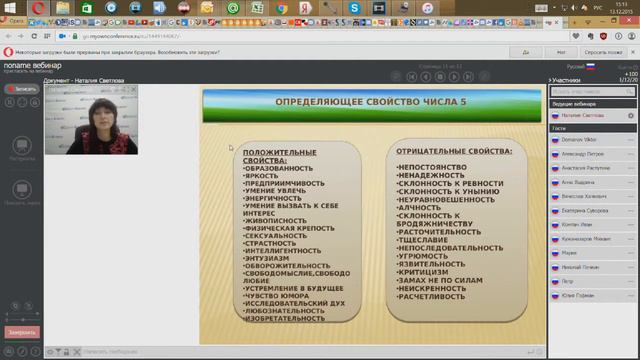
Task: Click the red Завершить button
Action: (22, 332)
